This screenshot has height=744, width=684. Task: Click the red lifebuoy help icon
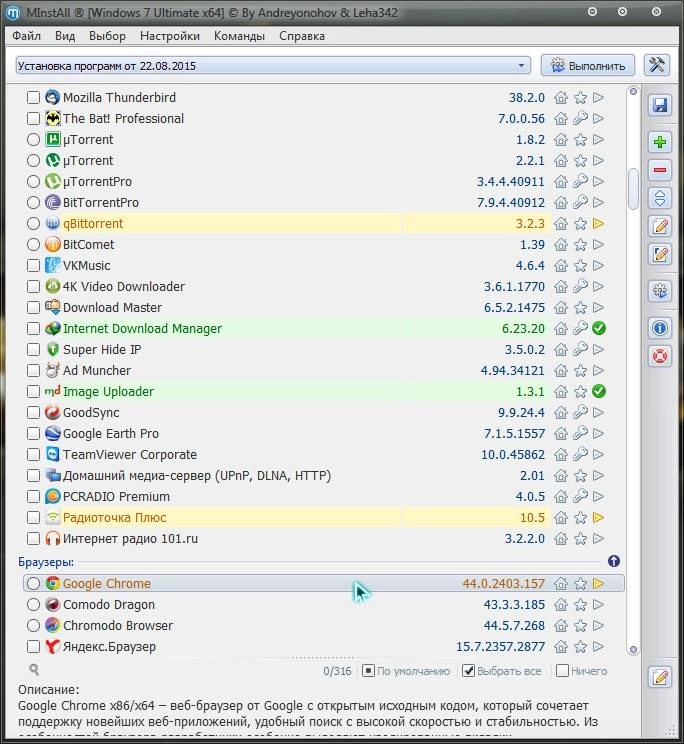[660, 356]
